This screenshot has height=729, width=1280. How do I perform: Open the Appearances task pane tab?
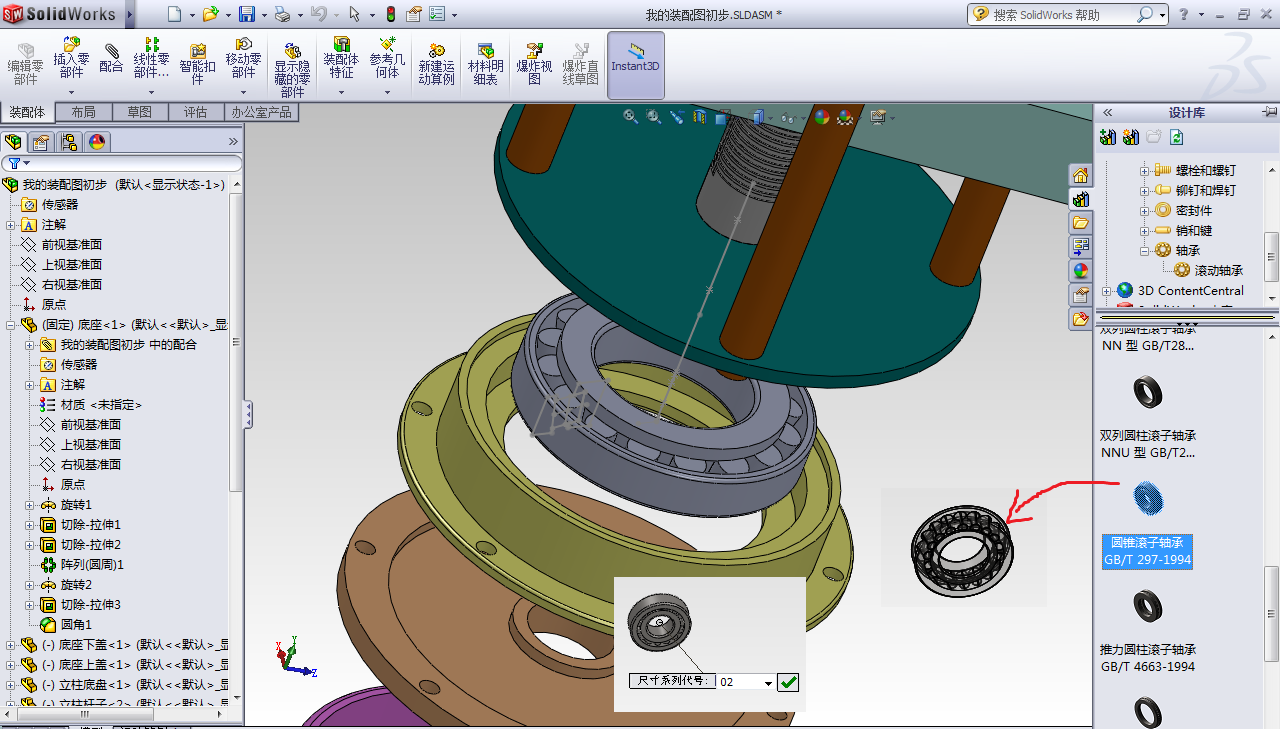pos(1080,271)
